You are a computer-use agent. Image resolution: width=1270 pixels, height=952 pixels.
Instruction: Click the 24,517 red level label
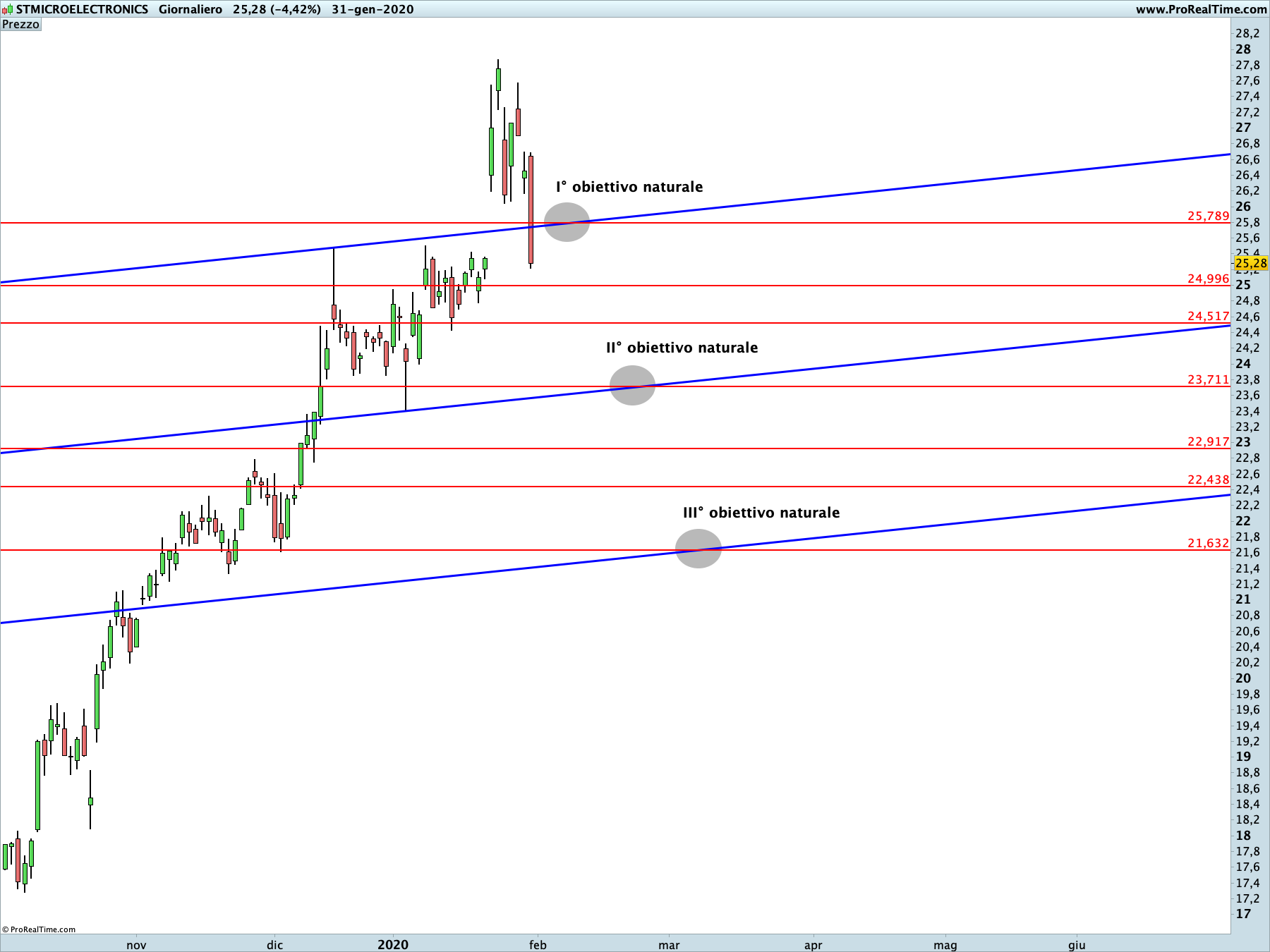1208,316
